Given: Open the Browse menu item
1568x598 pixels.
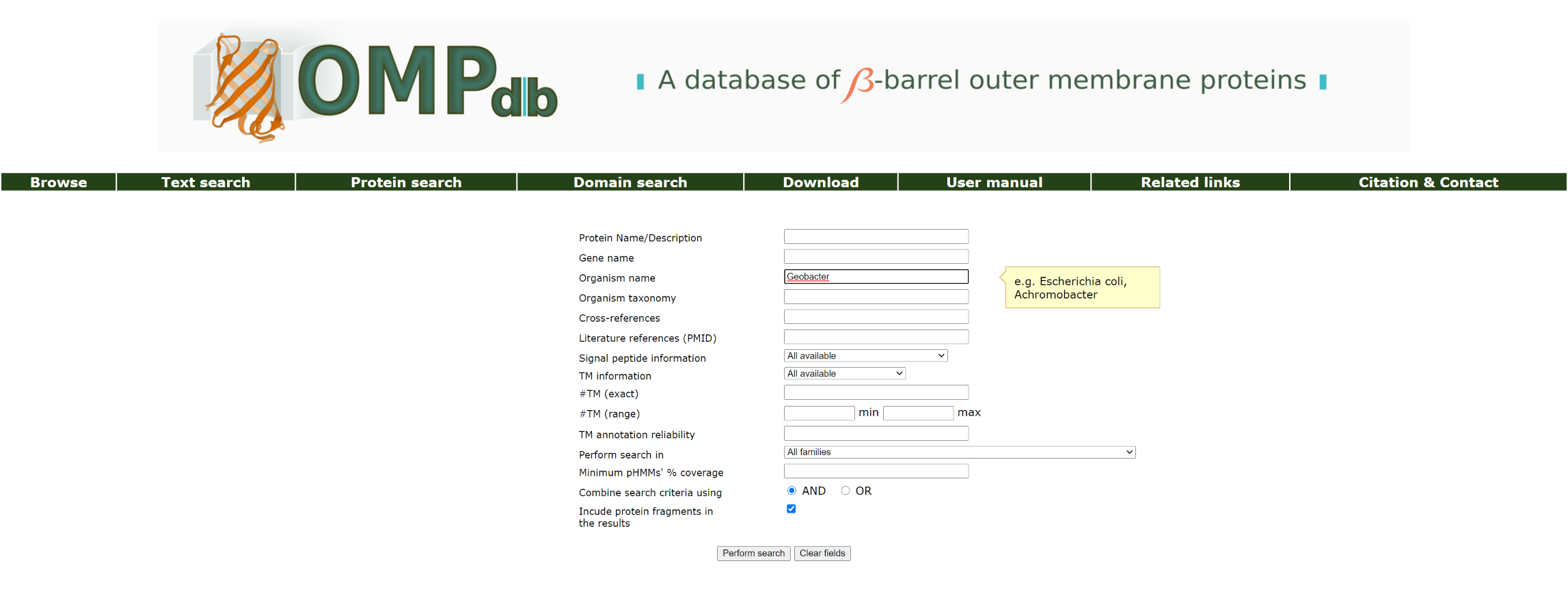Looking at the screenshot, I should 59,182.
